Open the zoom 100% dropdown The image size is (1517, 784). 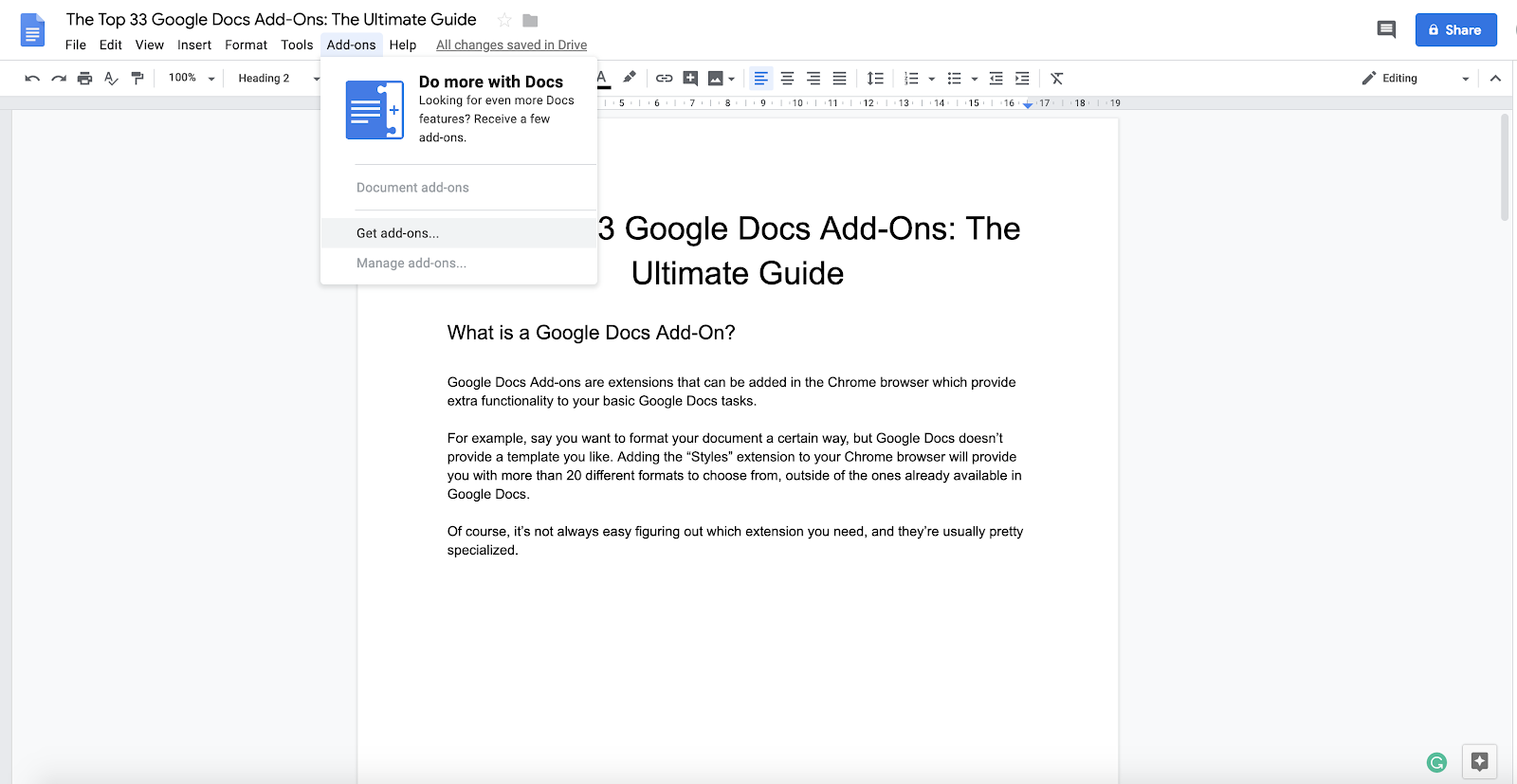pos(192,79)
